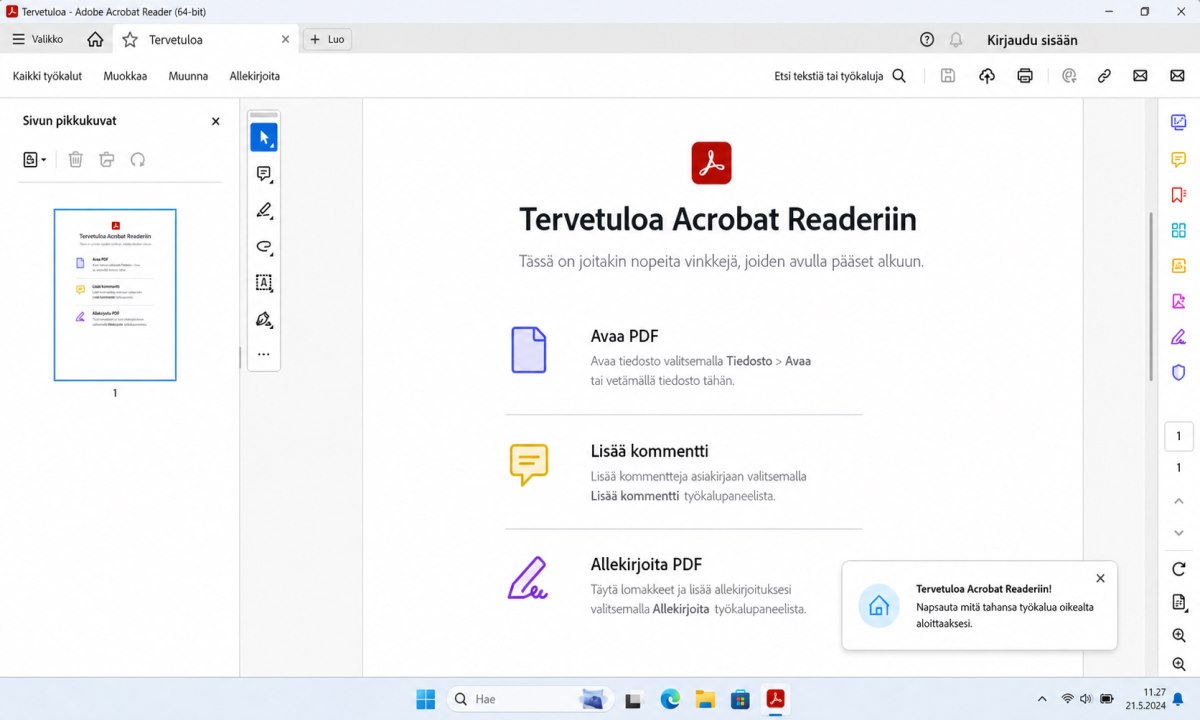Close the Tervetuloa tab
The image size is (1200, 720).
click(285, 40)
